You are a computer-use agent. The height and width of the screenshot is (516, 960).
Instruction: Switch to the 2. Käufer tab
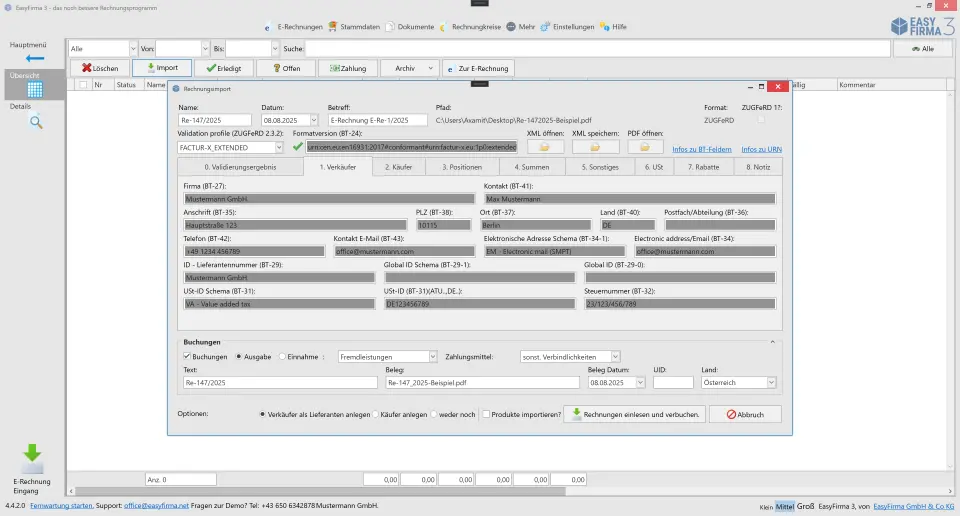click(x=399, y=166)
